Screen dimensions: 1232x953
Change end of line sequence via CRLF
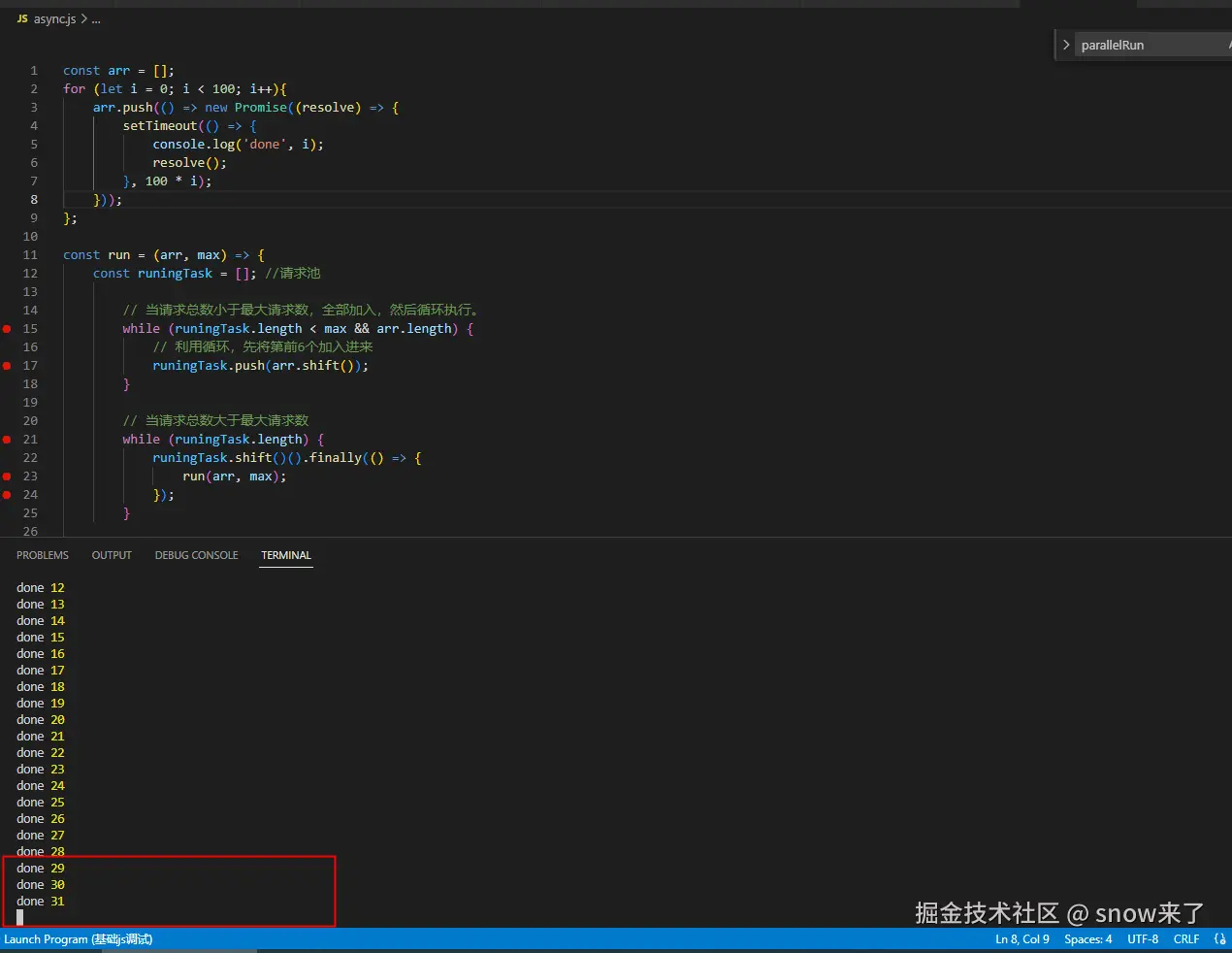1186,939
